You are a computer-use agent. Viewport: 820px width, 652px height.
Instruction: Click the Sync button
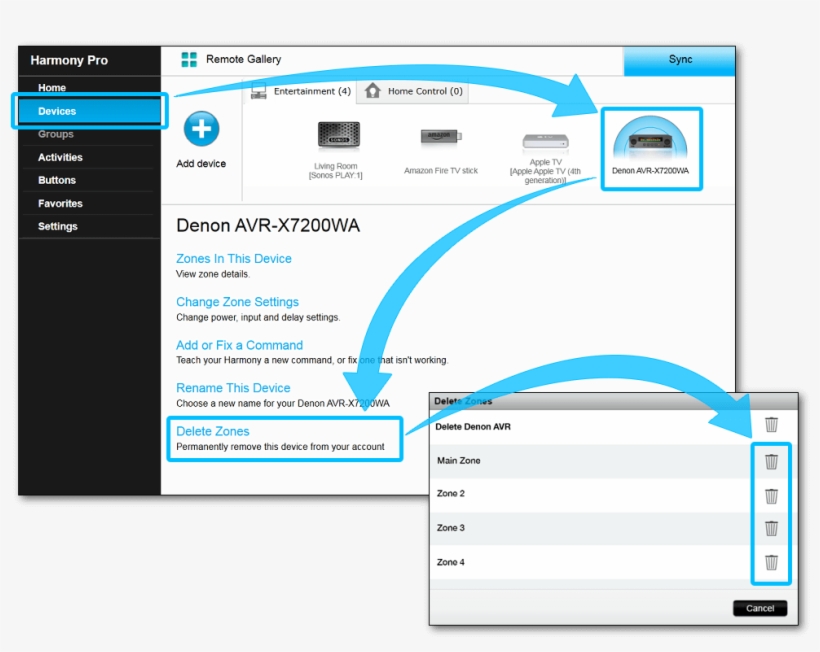(x=679, y=60)
